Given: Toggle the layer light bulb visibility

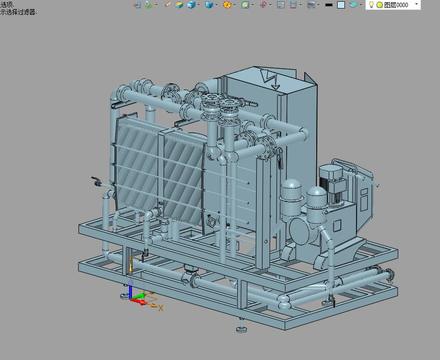Looking at the screenshot, I should coord(371,5).
